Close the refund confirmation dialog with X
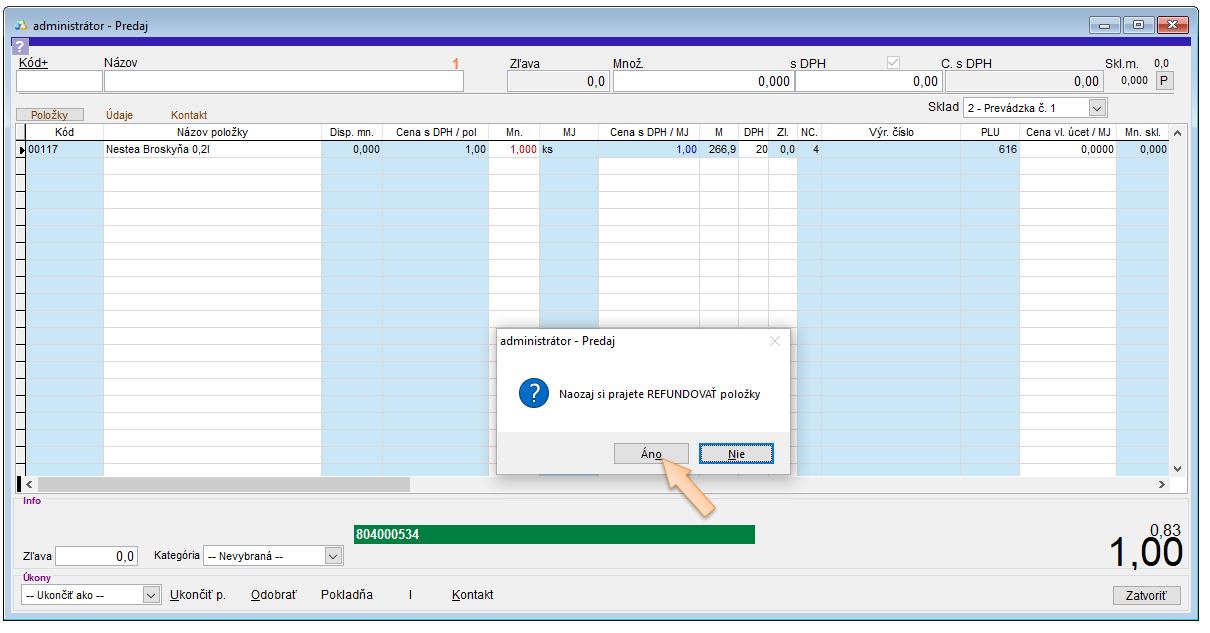The height and width of the screenshot is (633, 1210). click(774, 341)
